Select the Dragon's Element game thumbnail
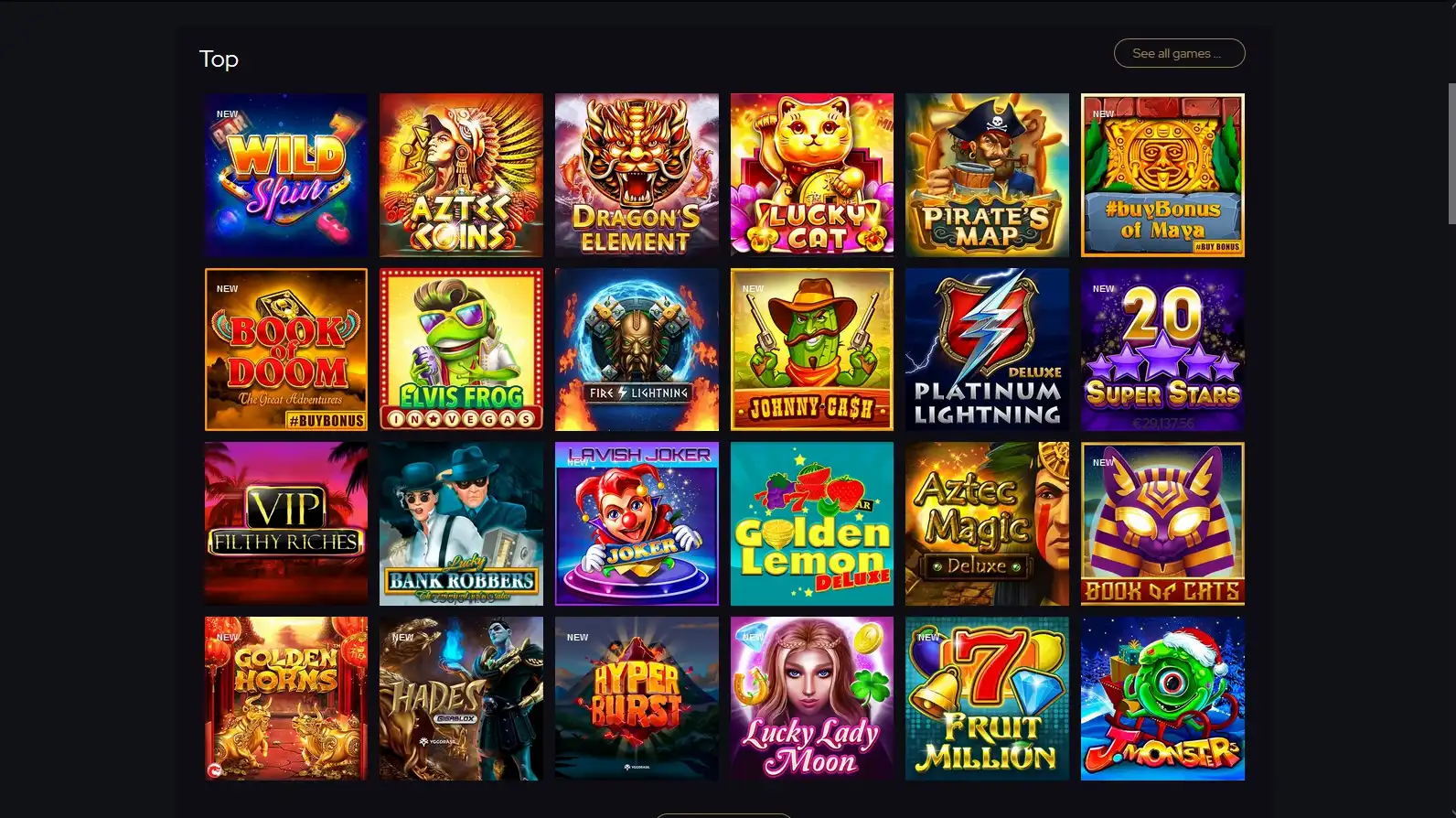This screenshot has width=1456, height=818. click(x=637, y=175)
